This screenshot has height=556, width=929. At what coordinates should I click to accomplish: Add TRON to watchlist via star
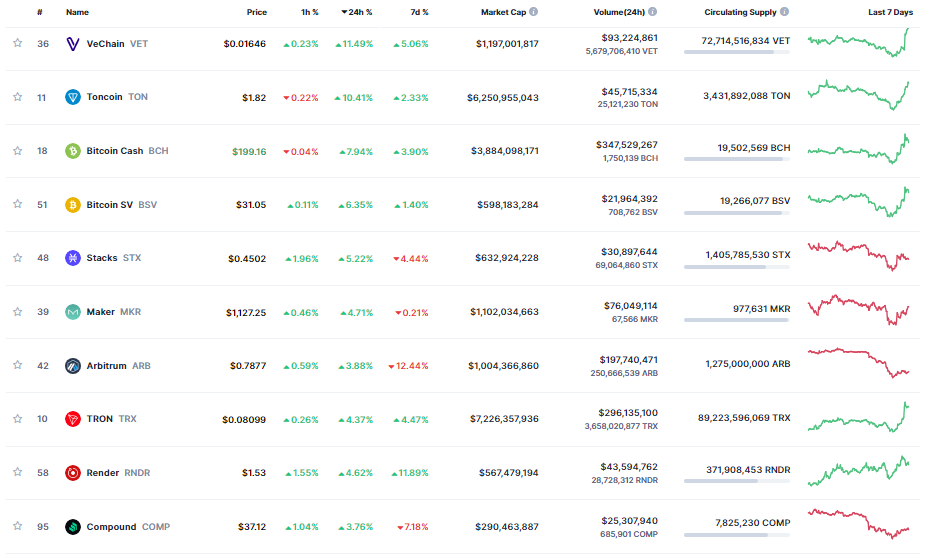[18, 419]
